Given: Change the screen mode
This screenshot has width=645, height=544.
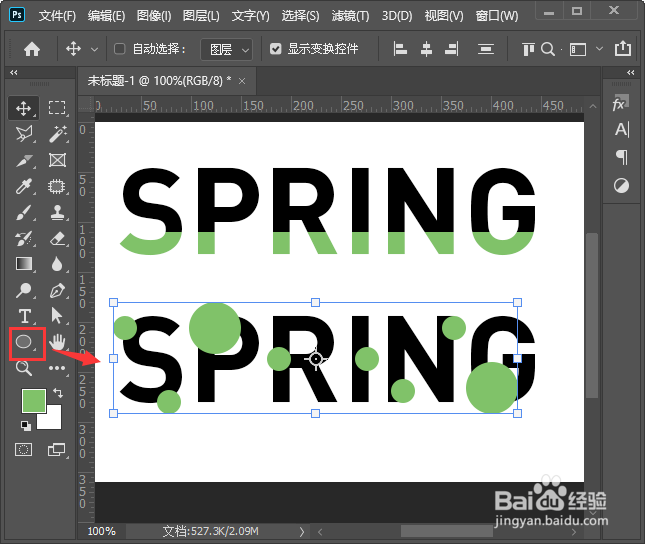Looking at the screenshot, I should point(57,449).
